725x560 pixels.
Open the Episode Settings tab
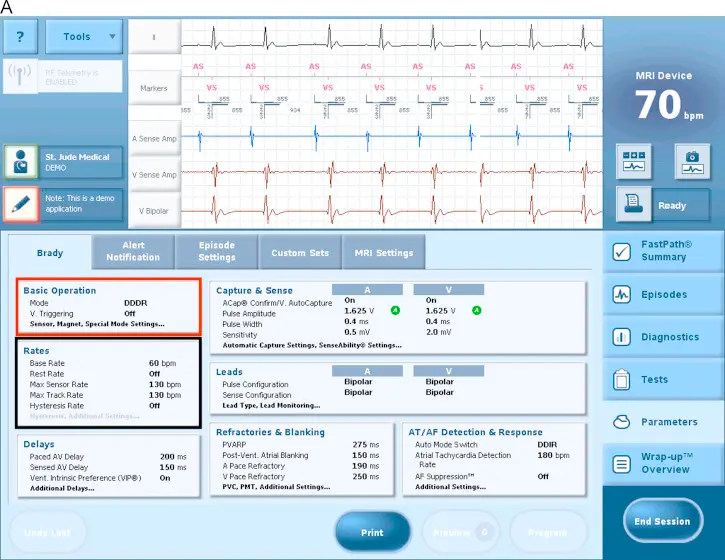point(217,252)
